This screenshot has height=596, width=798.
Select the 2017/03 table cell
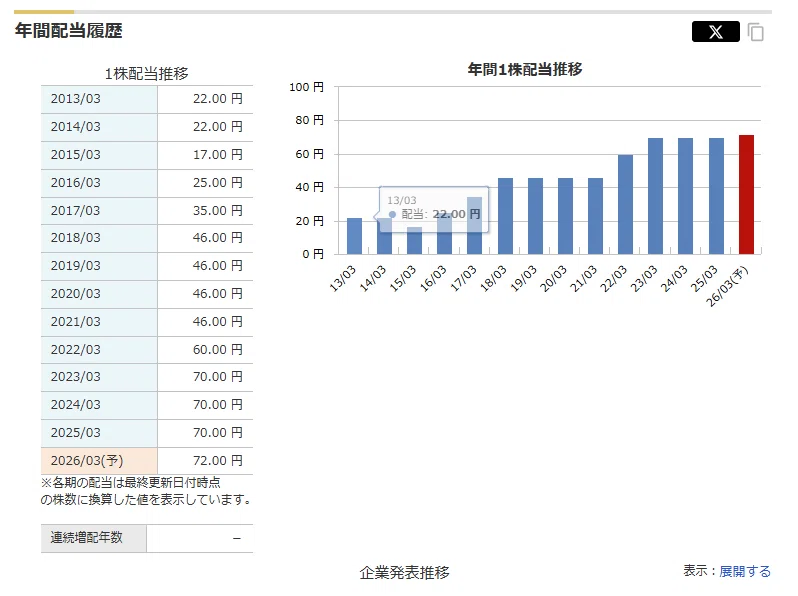pos(99,211)
